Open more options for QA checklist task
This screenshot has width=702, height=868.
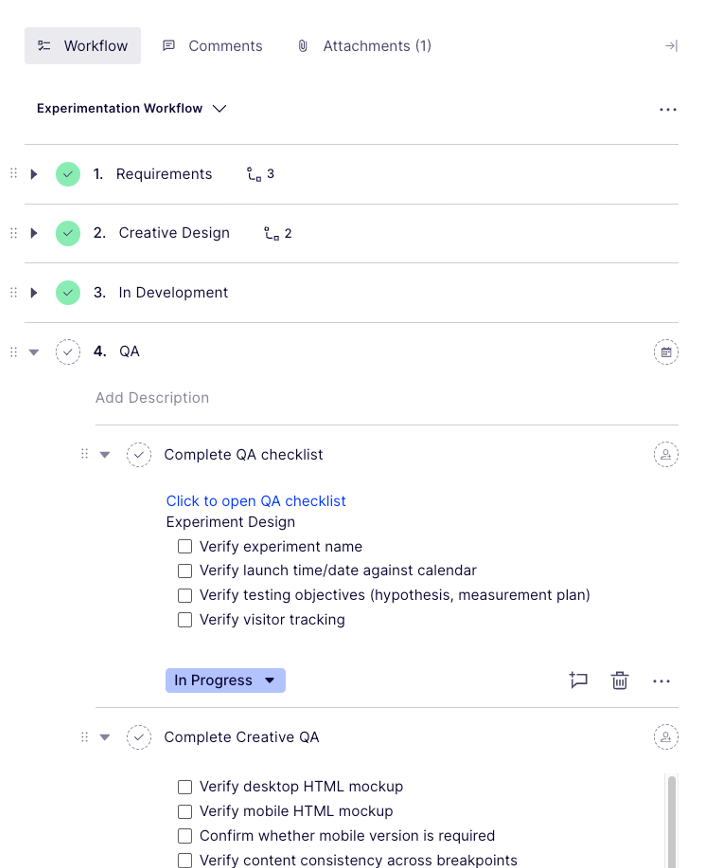point(661,681)
